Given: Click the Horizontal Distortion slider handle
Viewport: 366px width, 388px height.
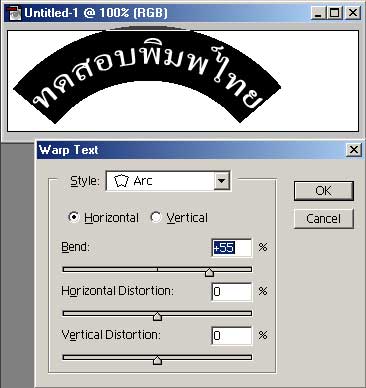Looking at the screenshot, I should pos(157,316).
